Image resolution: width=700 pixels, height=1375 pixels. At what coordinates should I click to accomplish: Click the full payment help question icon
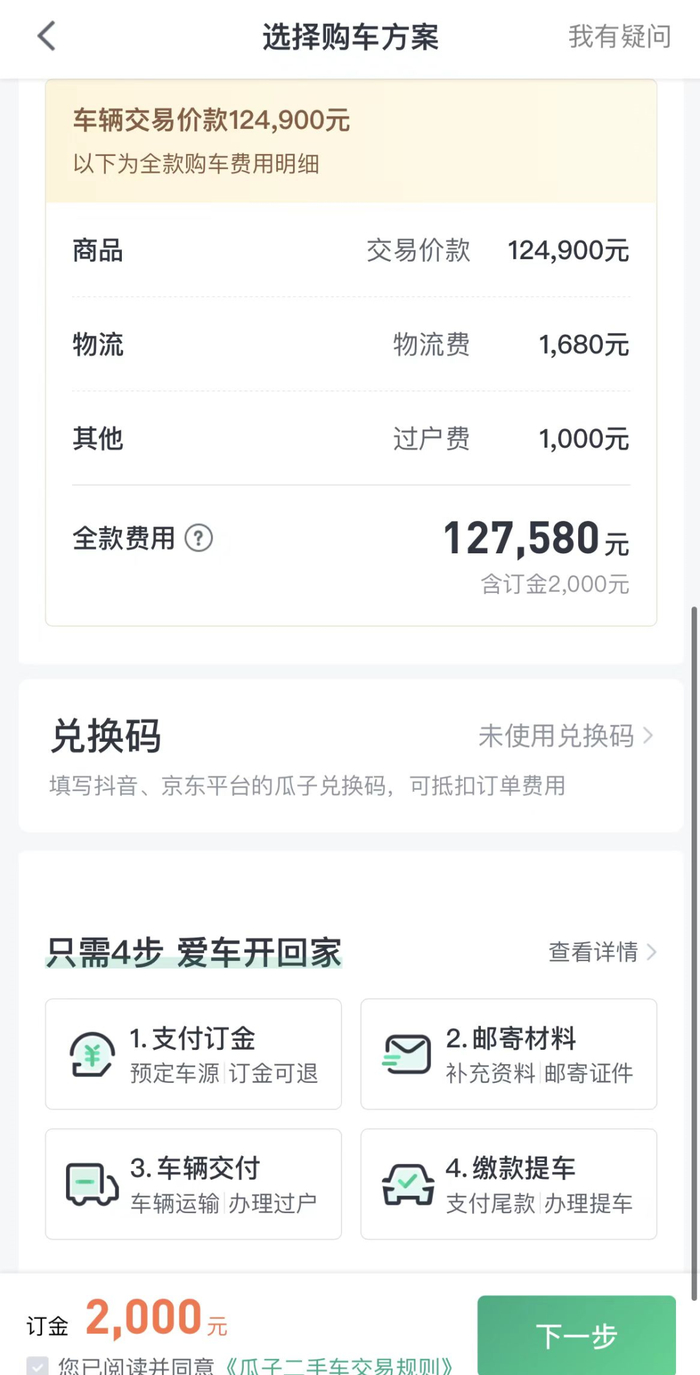(199, 539)
